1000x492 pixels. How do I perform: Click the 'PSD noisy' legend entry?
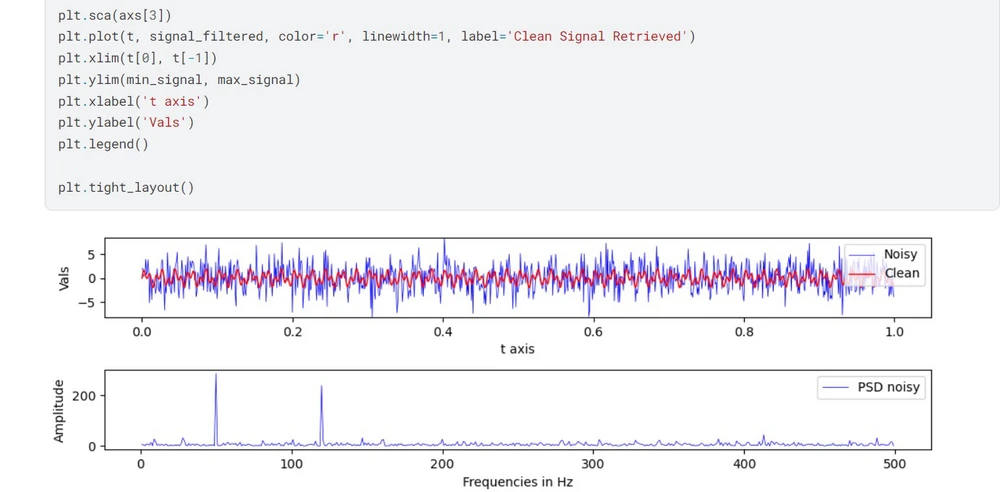888,388
